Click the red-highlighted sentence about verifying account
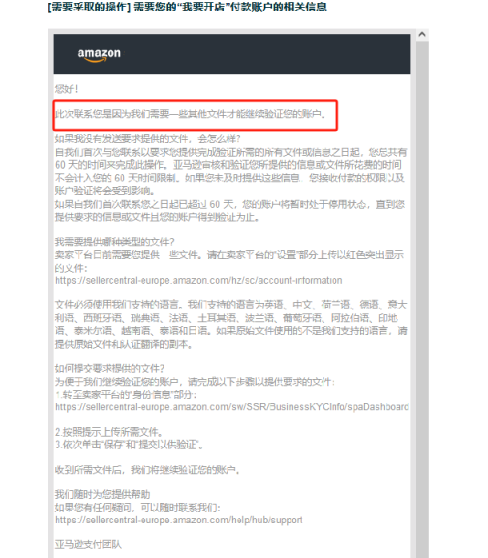 (190, 114)
